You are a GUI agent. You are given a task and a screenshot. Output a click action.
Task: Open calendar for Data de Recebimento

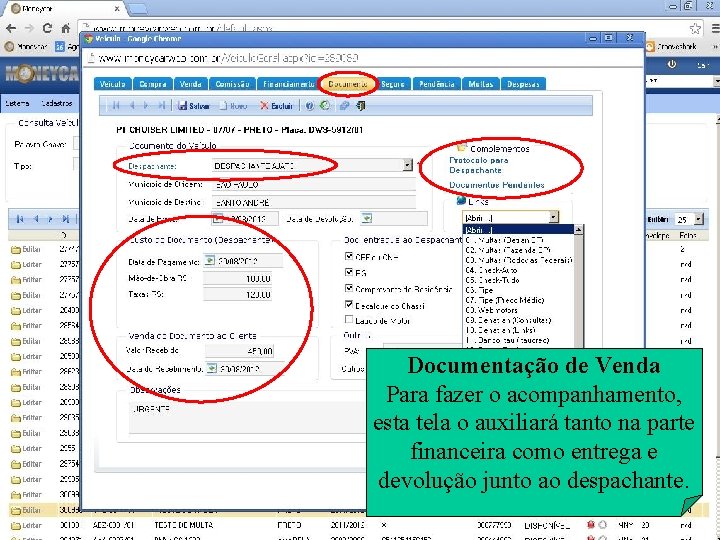tap(211, 368)
